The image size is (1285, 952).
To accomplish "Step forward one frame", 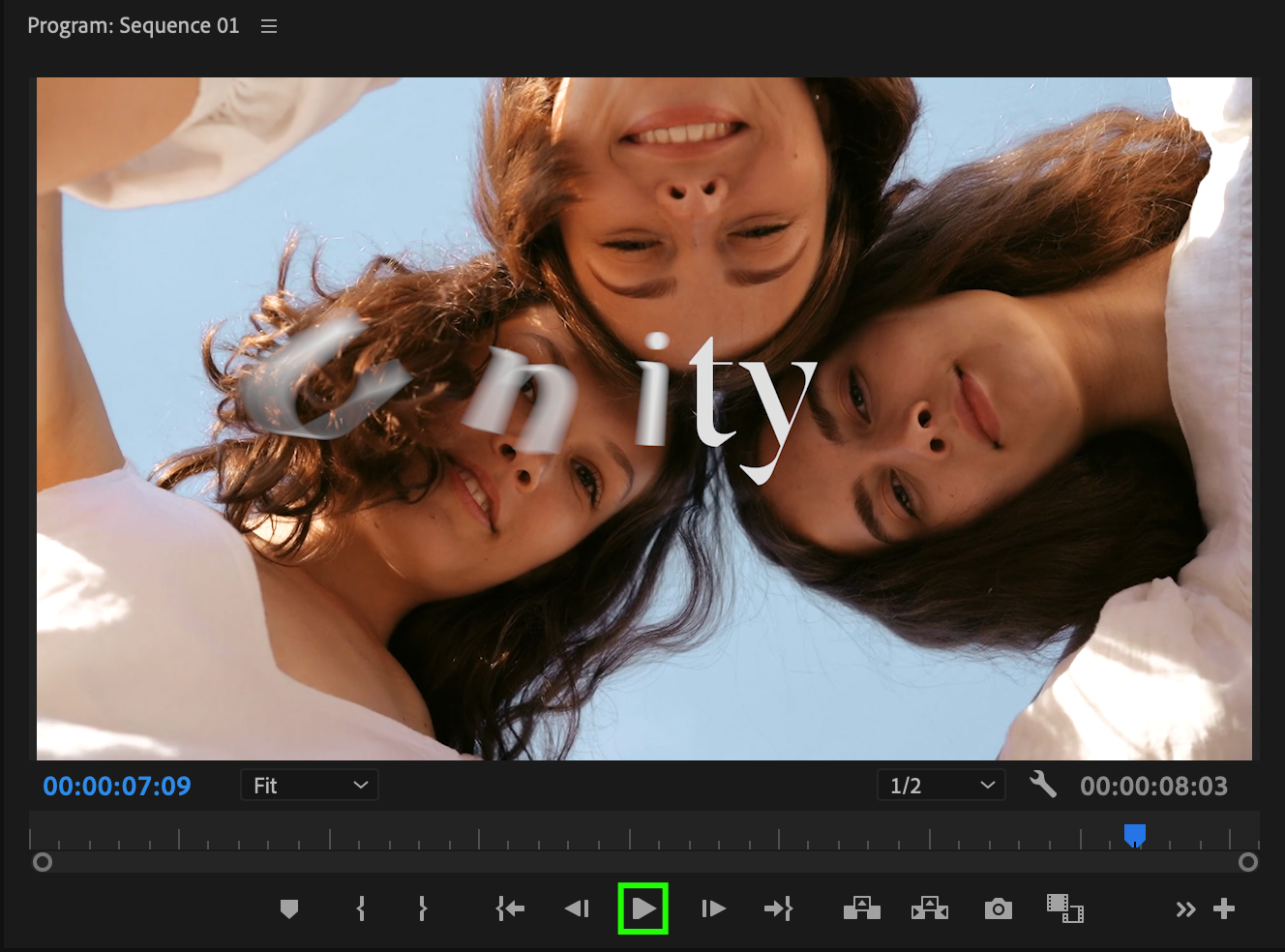I will pos(713,908).
